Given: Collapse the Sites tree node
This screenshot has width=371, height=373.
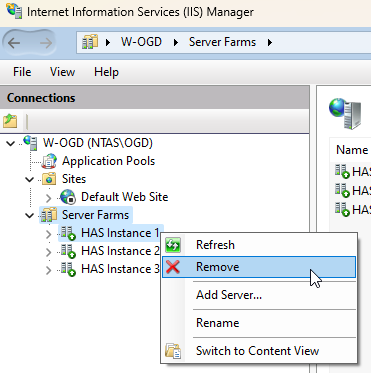Looking at the screenshot, I should (30, 180).
